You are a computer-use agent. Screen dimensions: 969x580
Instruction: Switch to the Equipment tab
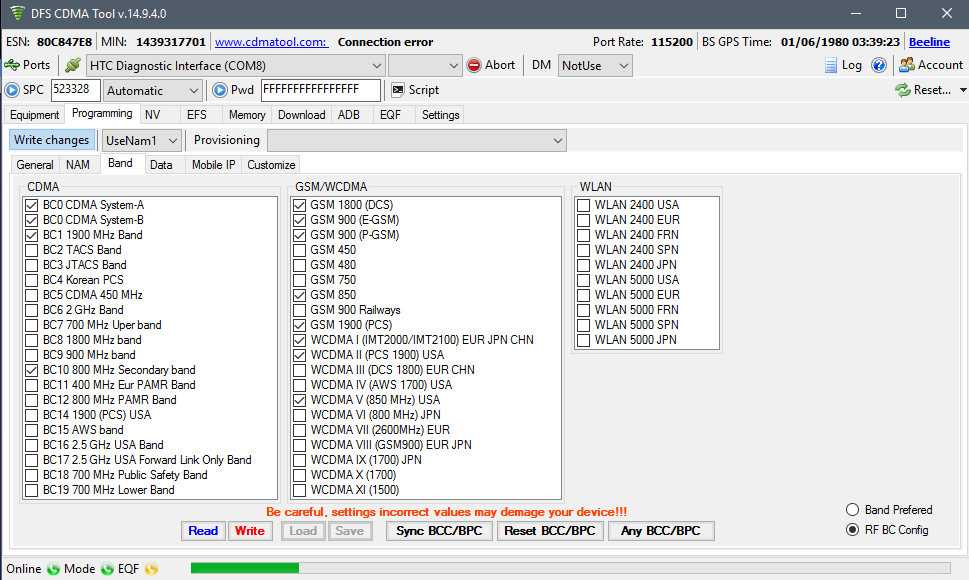coord(35,115)
